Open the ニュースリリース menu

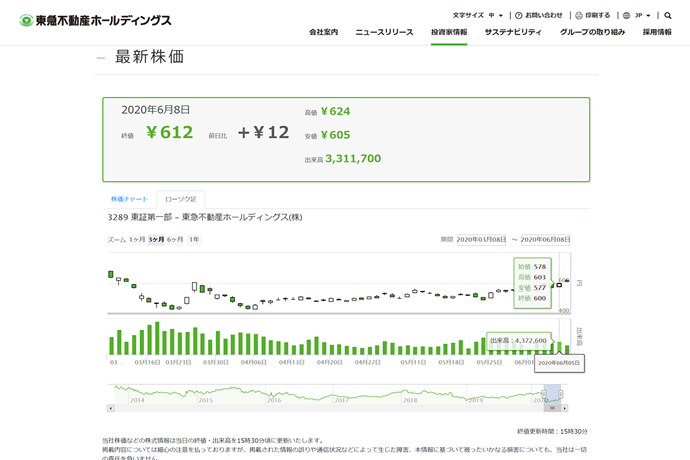pyautogui.click(x=385, y=32)
